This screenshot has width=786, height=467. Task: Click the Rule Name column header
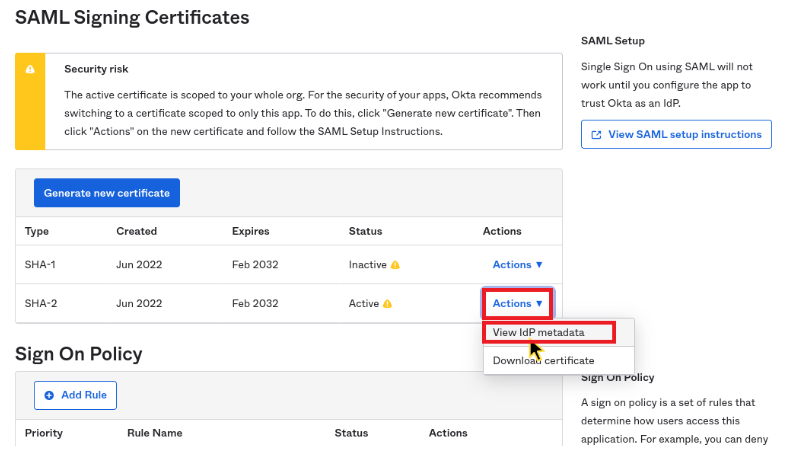click(x=154, y=433)
